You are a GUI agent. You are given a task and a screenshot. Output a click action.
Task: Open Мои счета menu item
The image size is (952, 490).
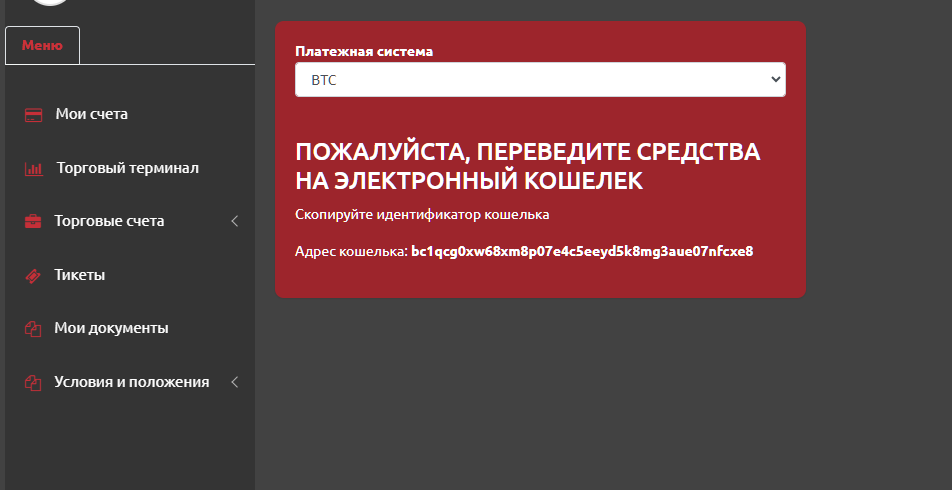coord(92,114)
